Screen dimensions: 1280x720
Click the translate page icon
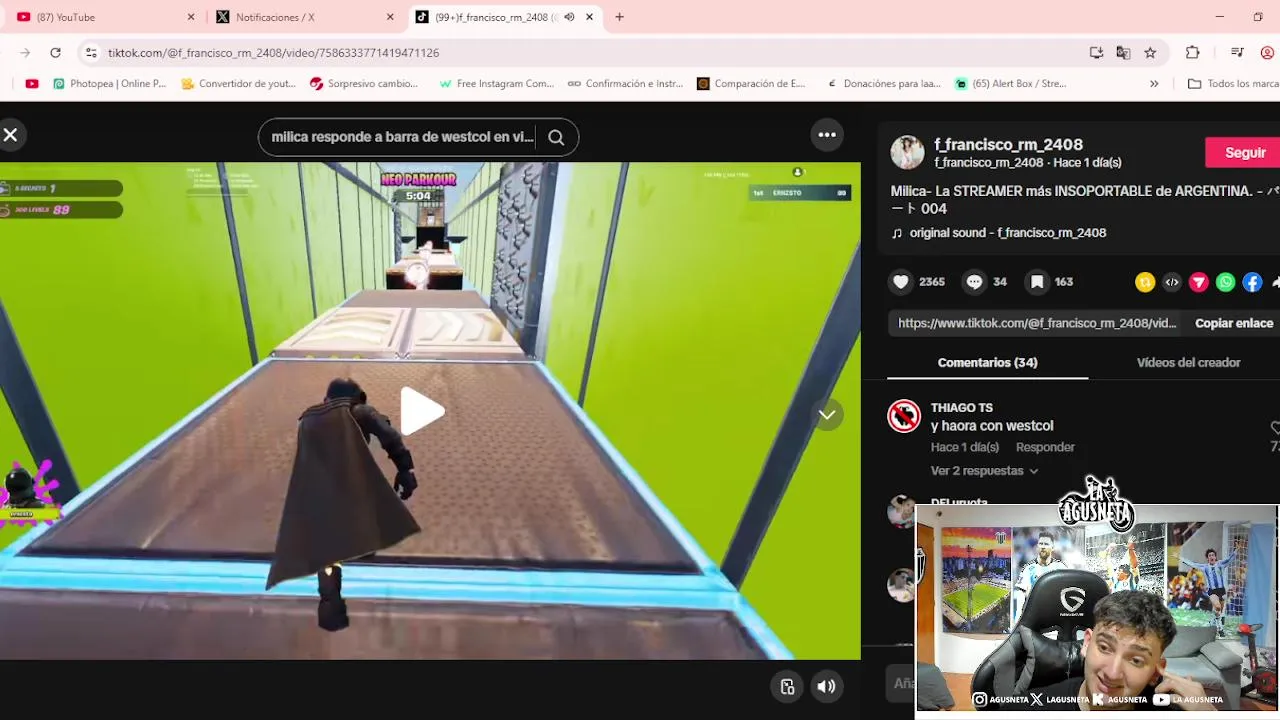pyautogui.click(x=1123, y=53)
